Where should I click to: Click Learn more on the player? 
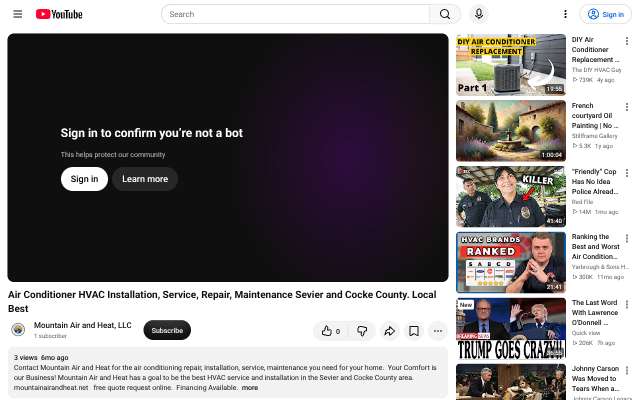pos(145,179)
